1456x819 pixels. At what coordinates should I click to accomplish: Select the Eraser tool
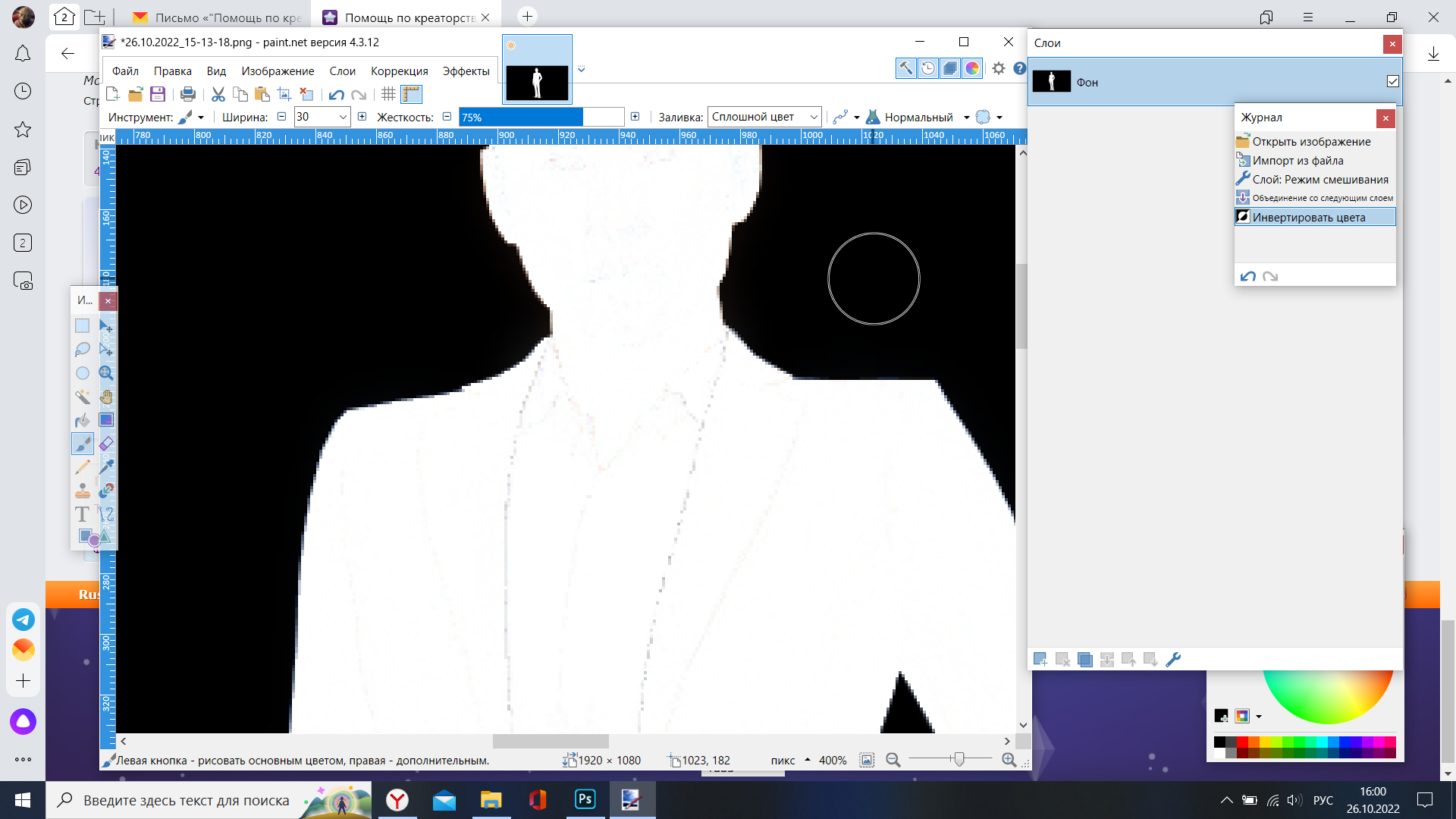pyautogui.click(x=106, y=444)
